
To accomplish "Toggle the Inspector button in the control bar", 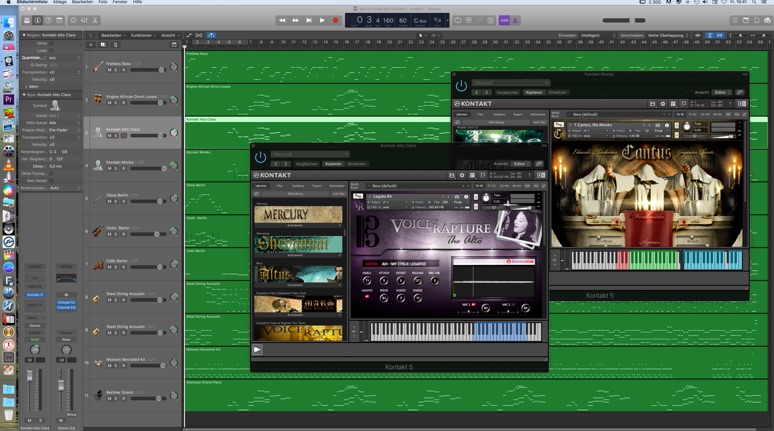I will (x=38, y=20).
